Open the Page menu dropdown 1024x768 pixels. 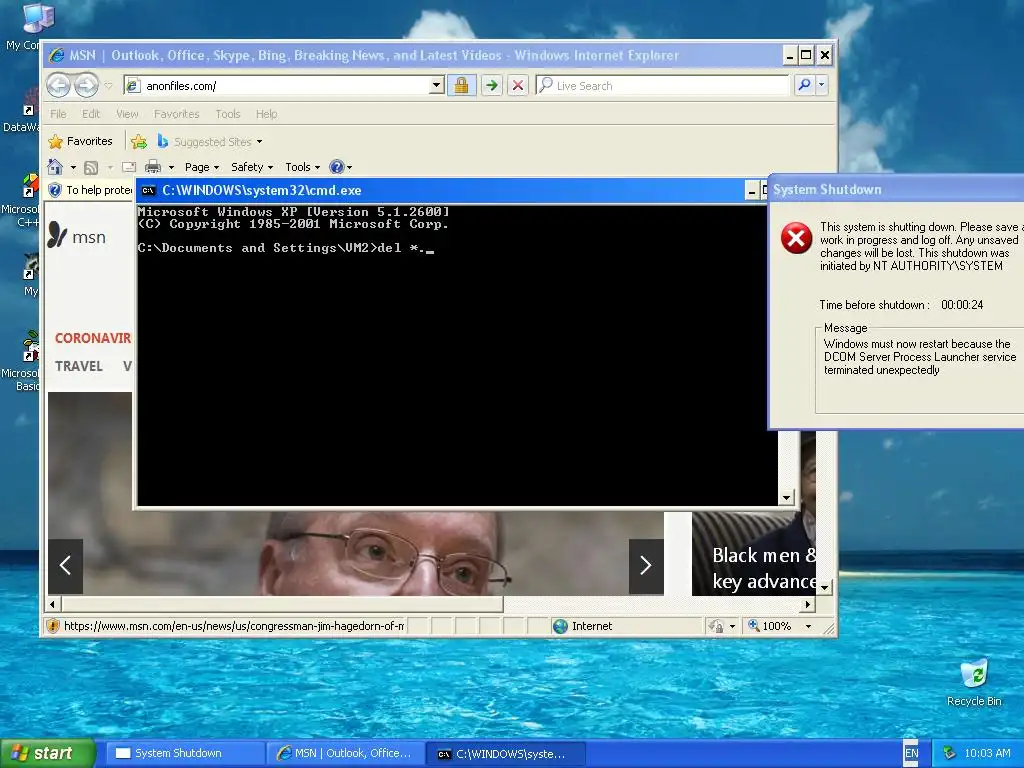pos(202,167)
